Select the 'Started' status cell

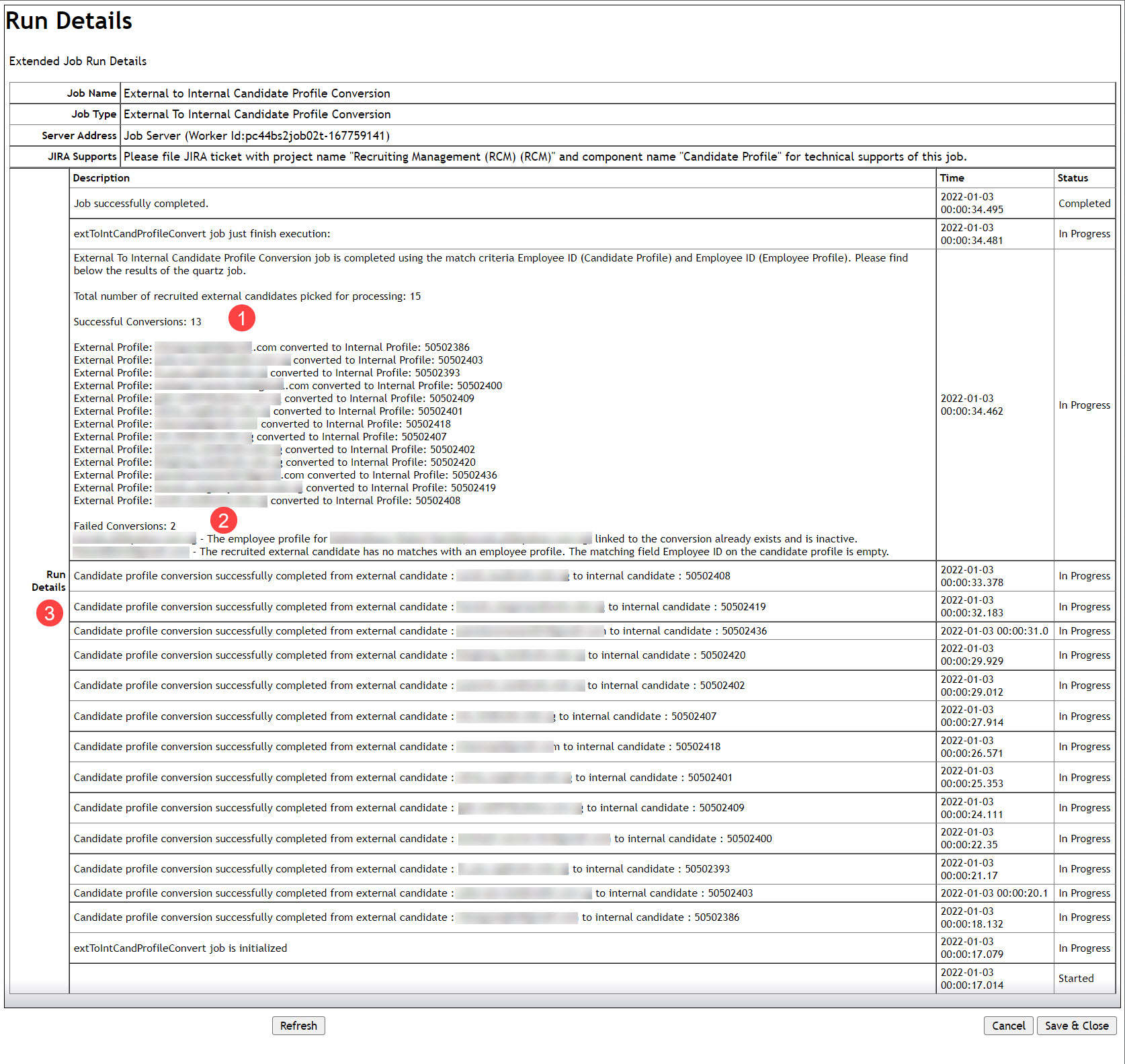1085,979
